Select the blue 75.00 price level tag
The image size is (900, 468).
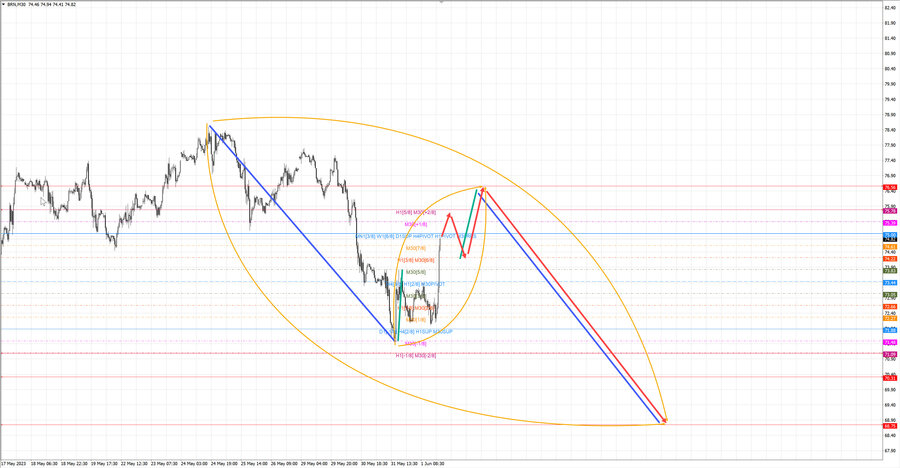890,234
